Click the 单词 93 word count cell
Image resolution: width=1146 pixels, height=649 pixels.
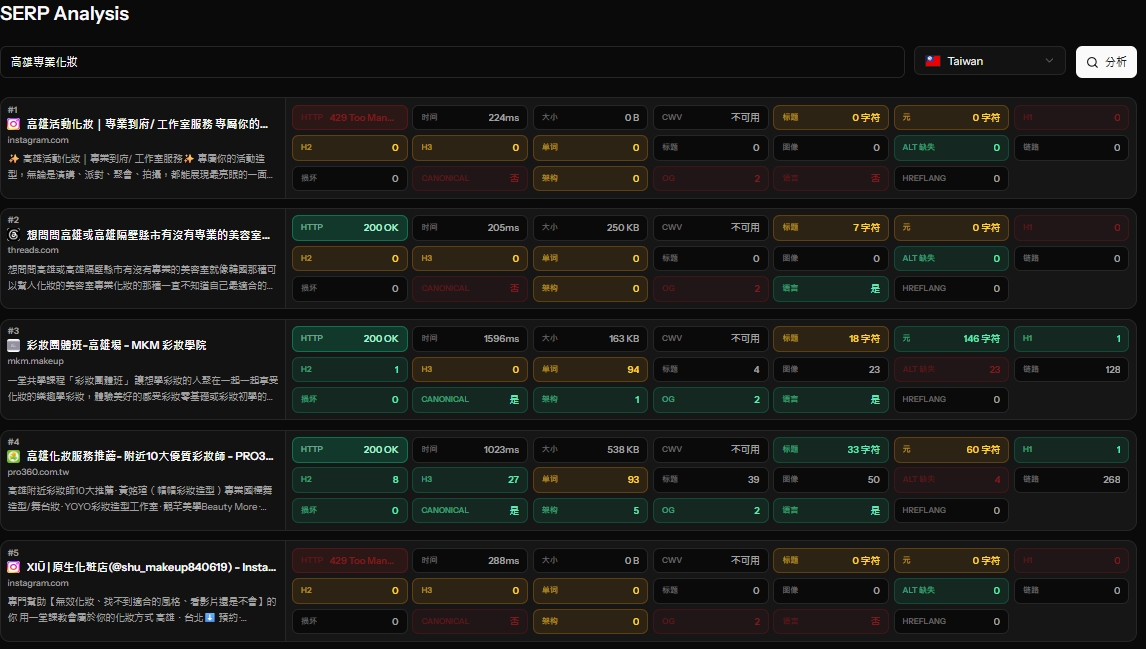tap(590, 479)
